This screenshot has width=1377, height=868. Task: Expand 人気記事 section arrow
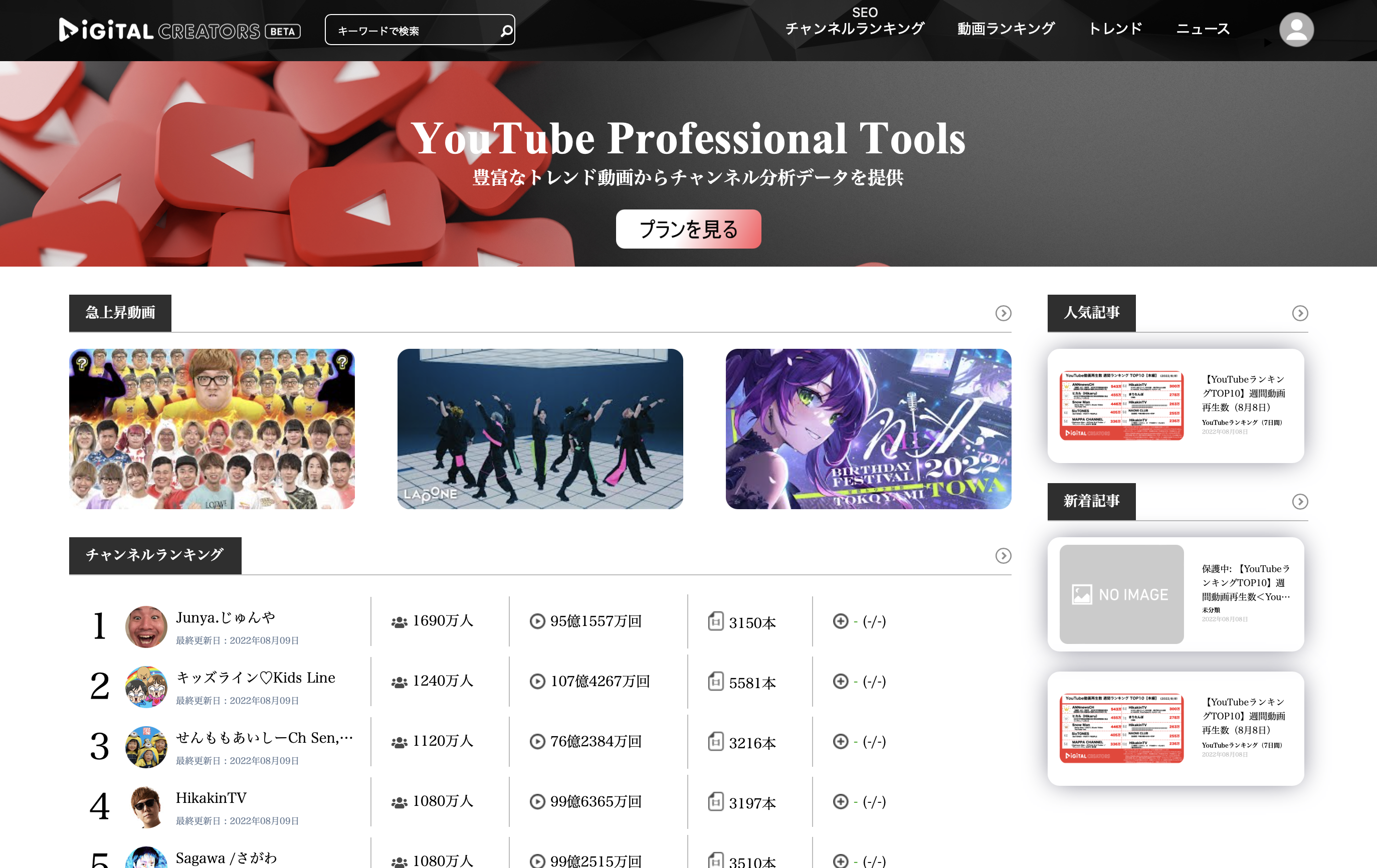pos(1300,313)
